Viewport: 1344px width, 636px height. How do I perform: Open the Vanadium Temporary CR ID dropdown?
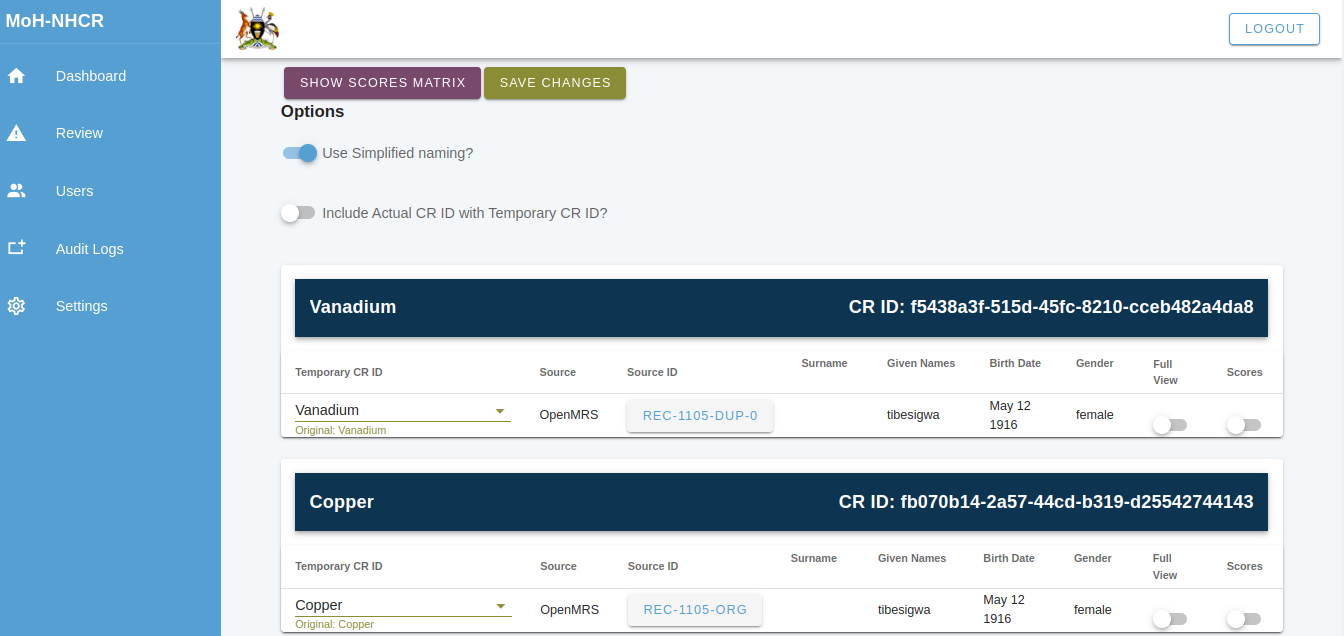402,410
